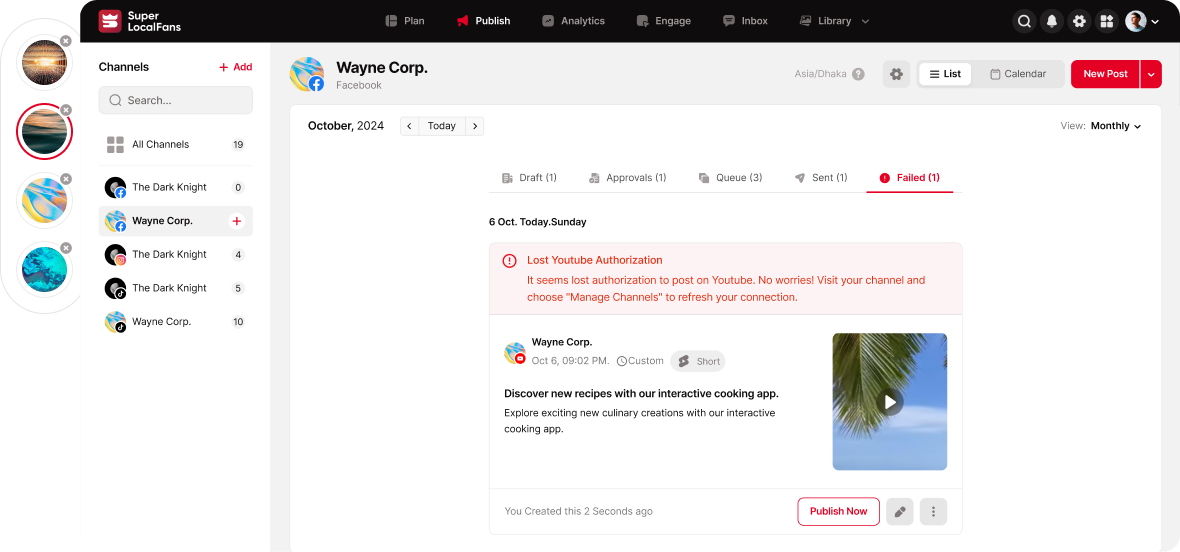Open the three-dot more options on post
The width and height of the screenshot is (1180, 552).
click(x=933, y=511)
